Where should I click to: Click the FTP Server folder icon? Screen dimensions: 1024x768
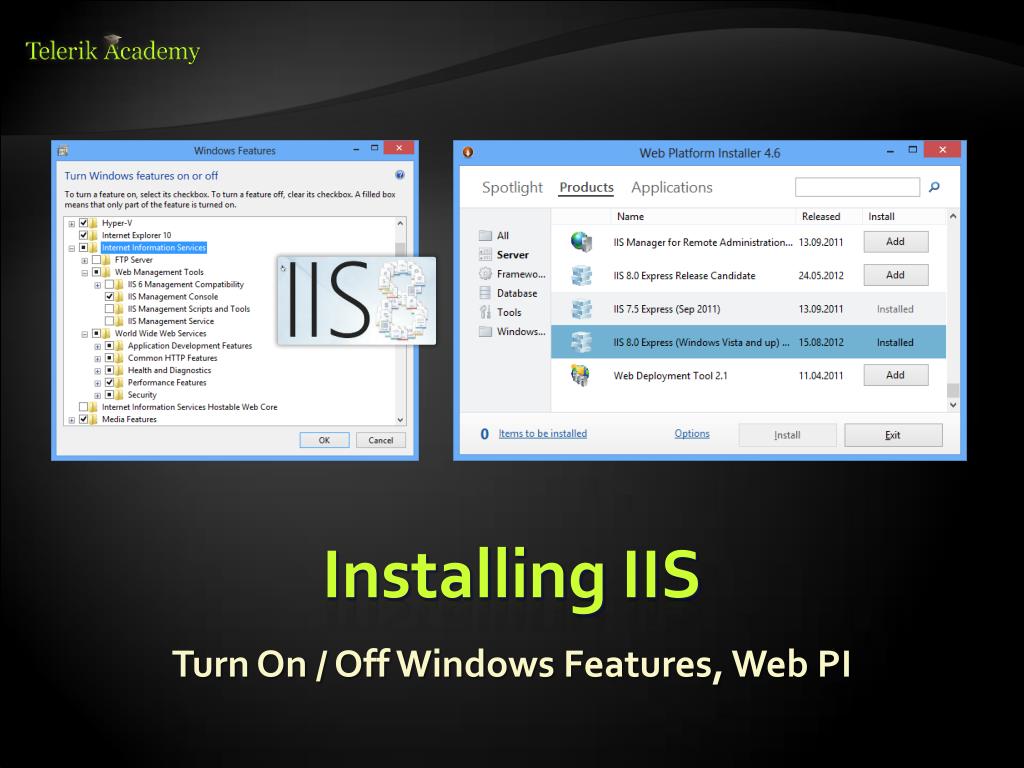pos(106,260)
